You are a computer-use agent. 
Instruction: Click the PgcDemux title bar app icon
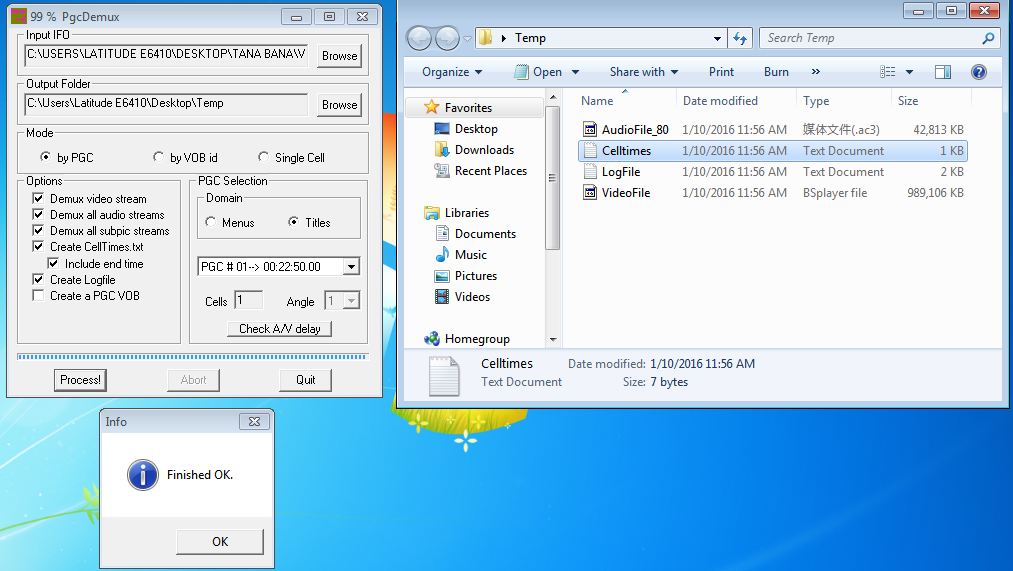click(x=19, y=16)
